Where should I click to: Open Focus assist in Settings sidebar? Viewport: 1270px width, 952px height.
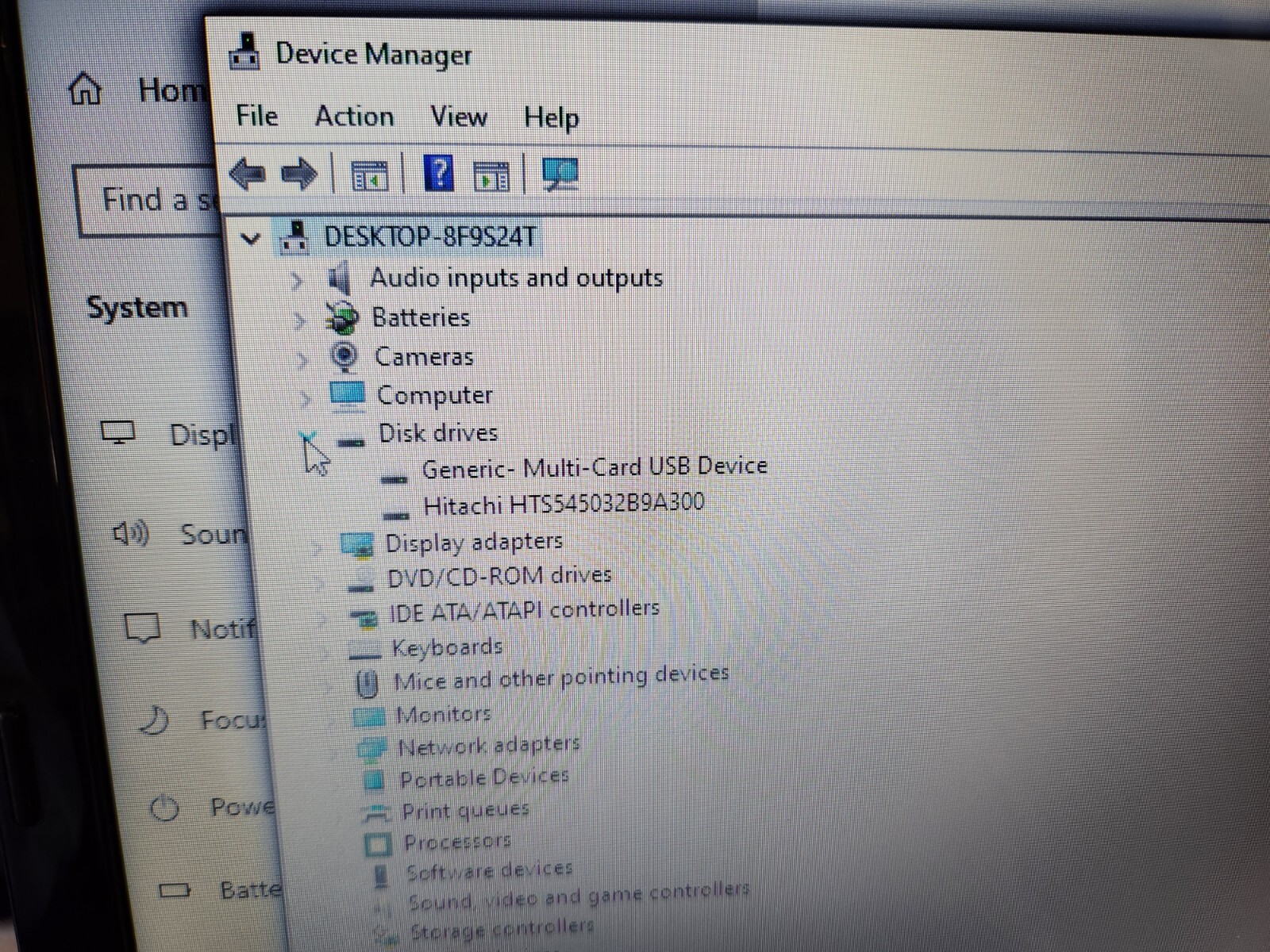(204, 720)
